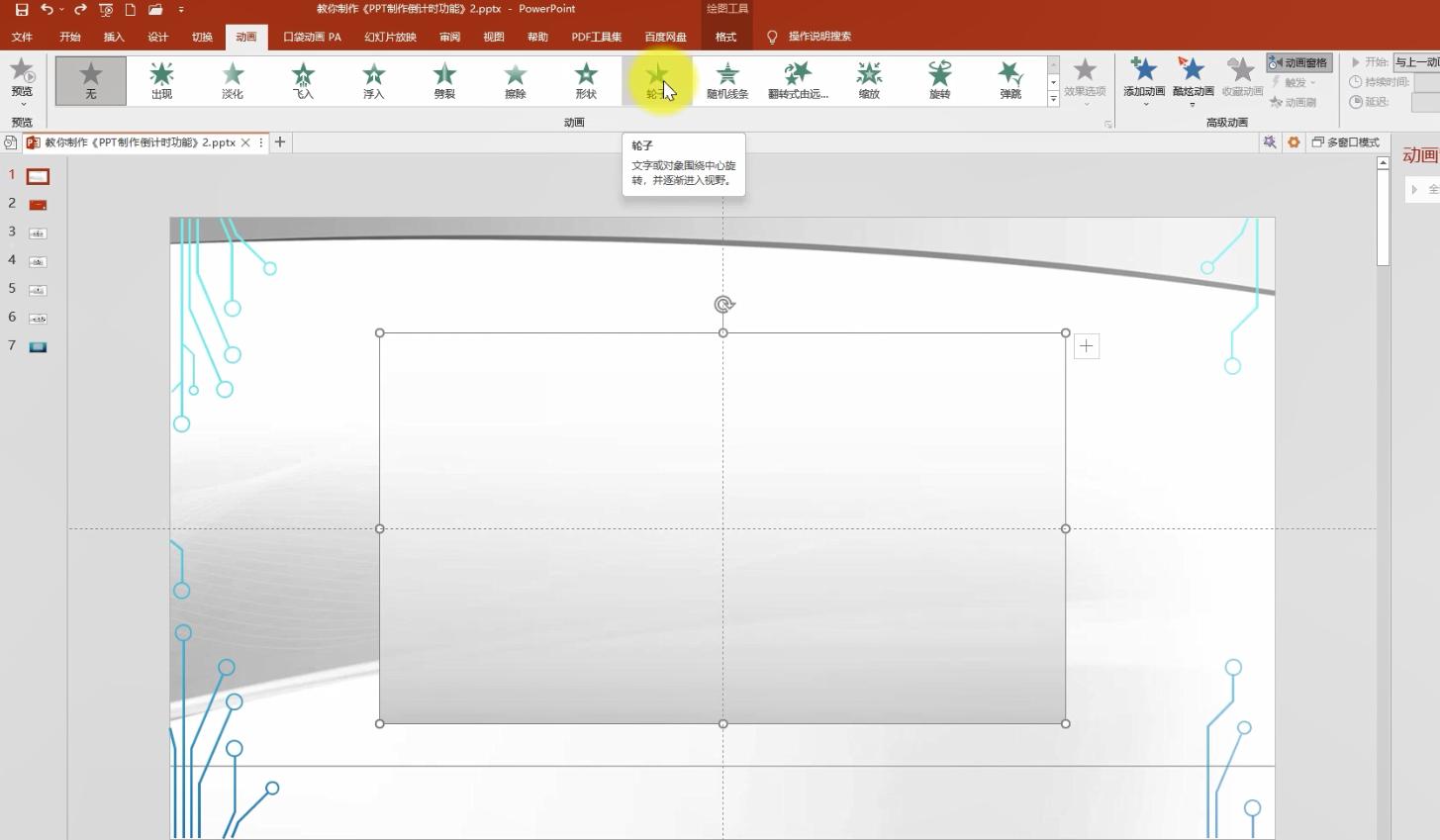
Task: Select the 旋转 (Swivel) animation
Action: click(939, 80)
